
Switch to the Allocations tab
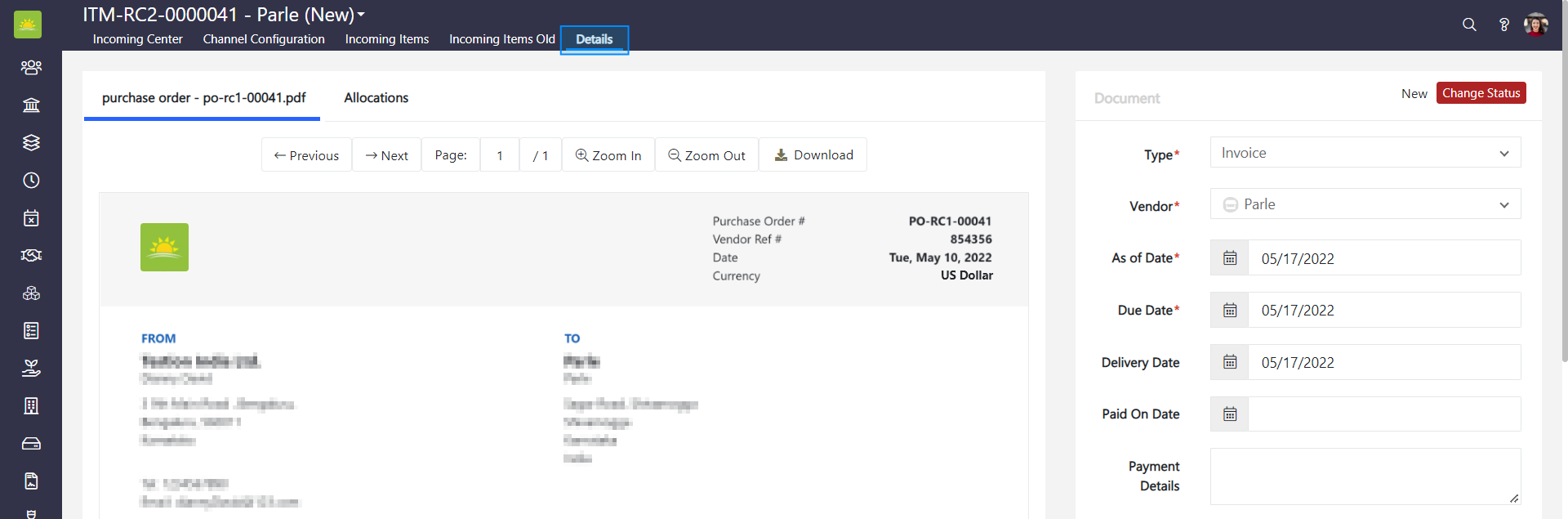coord(376,97)
